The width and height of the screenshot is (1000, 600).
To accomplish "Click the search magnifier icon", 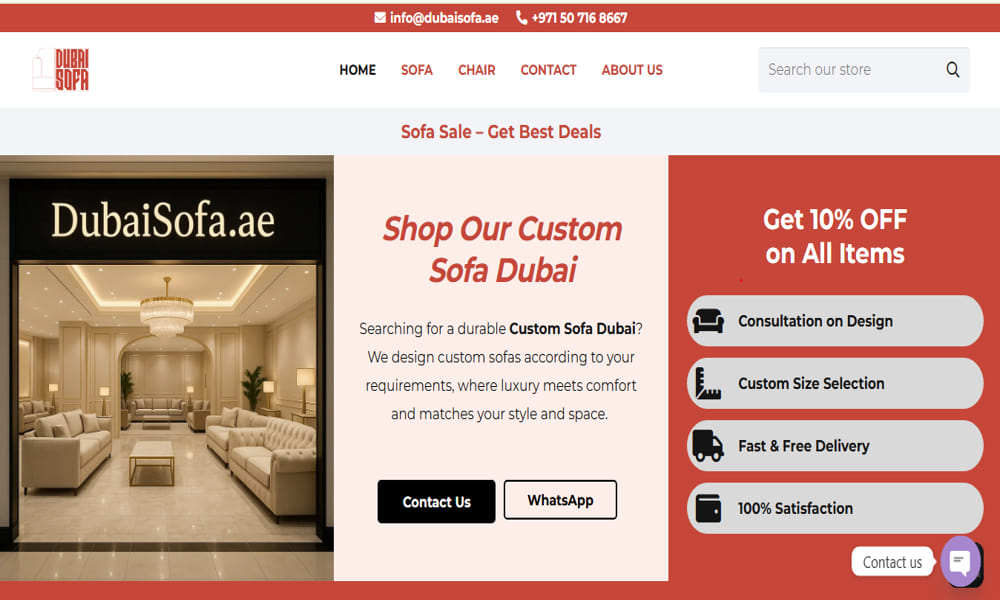I will 952,70.
